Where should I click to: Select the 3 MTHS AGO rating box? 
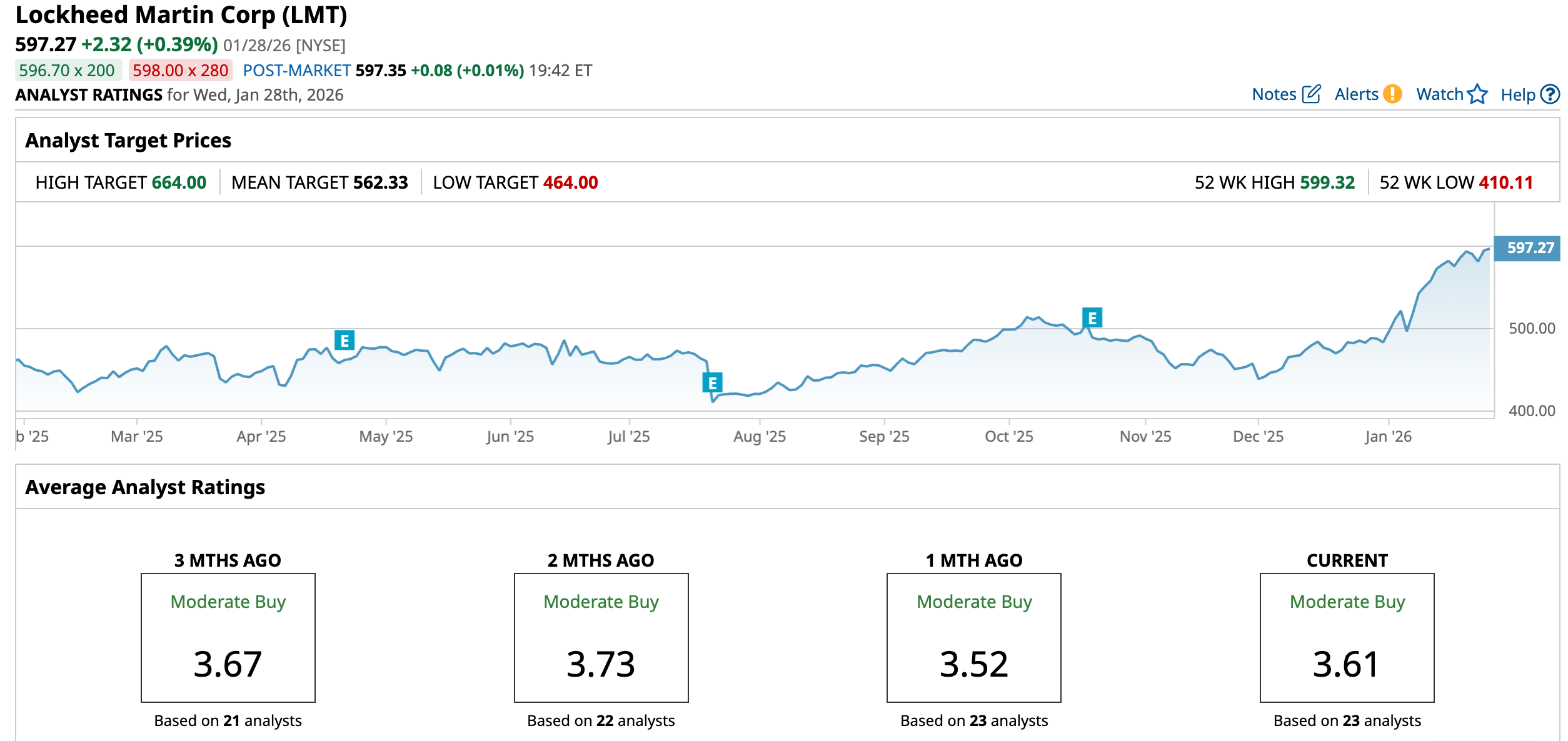coord(228,637)
